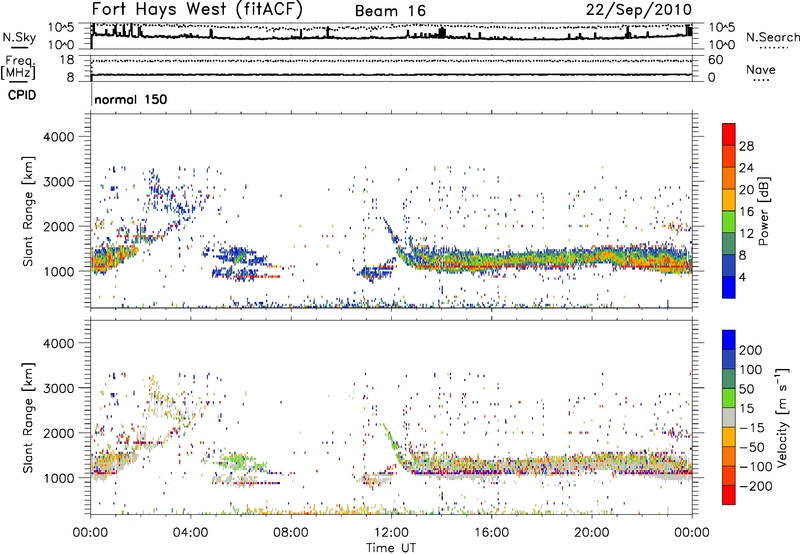This screenshot has width=800, height=554.
Task: Click the '20:00' time axis label
Action: tap(591, 533)
